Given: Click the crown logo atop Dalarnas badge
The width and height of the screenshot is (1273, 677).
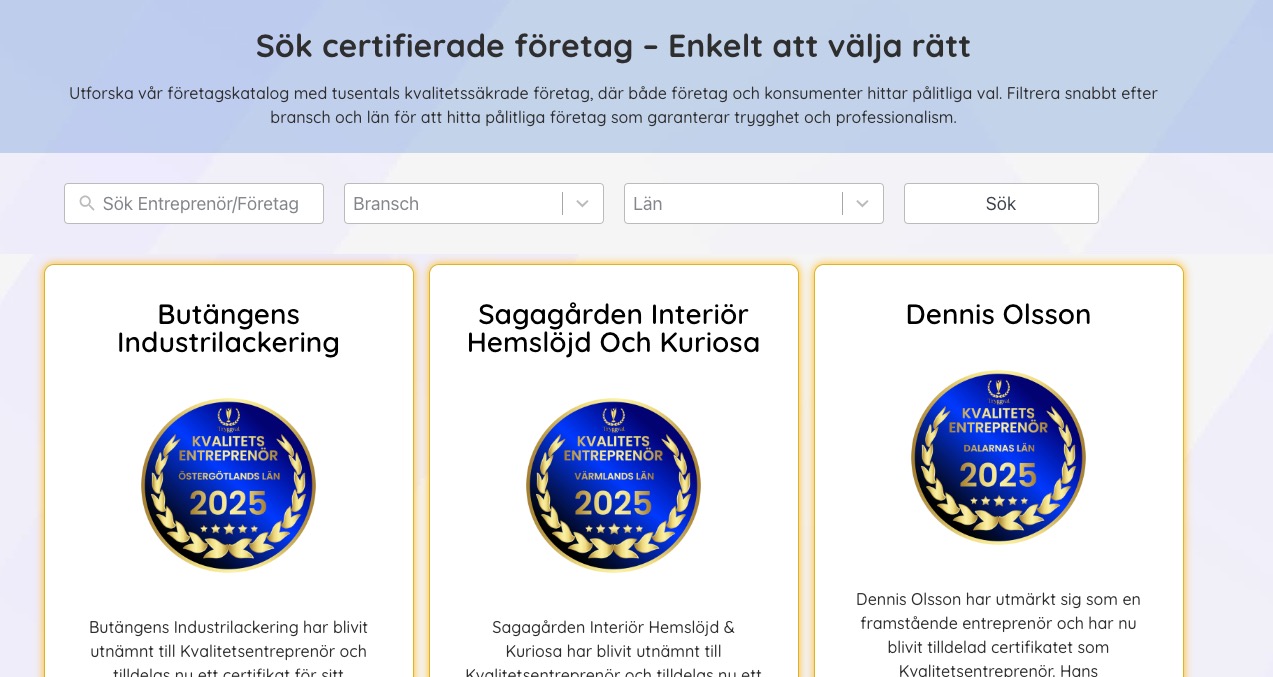Looking at the screenshot, I should click(998, 388).
